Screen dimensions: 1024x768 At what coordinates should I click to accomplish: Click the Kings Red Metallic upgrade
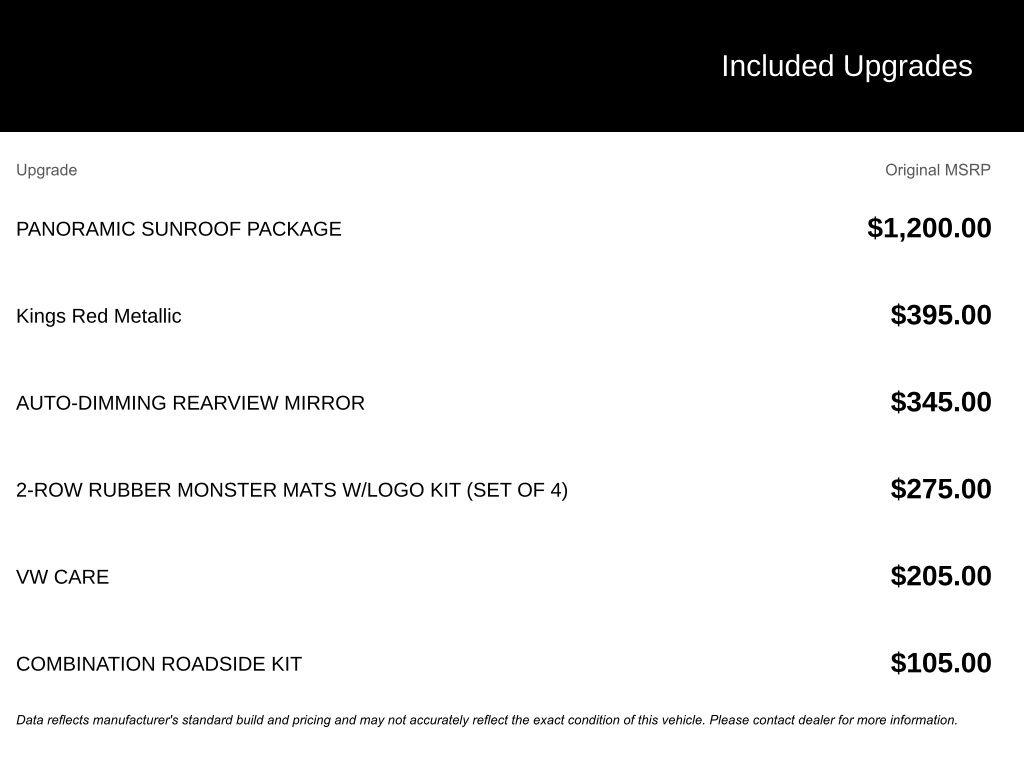tap(98, 316)
